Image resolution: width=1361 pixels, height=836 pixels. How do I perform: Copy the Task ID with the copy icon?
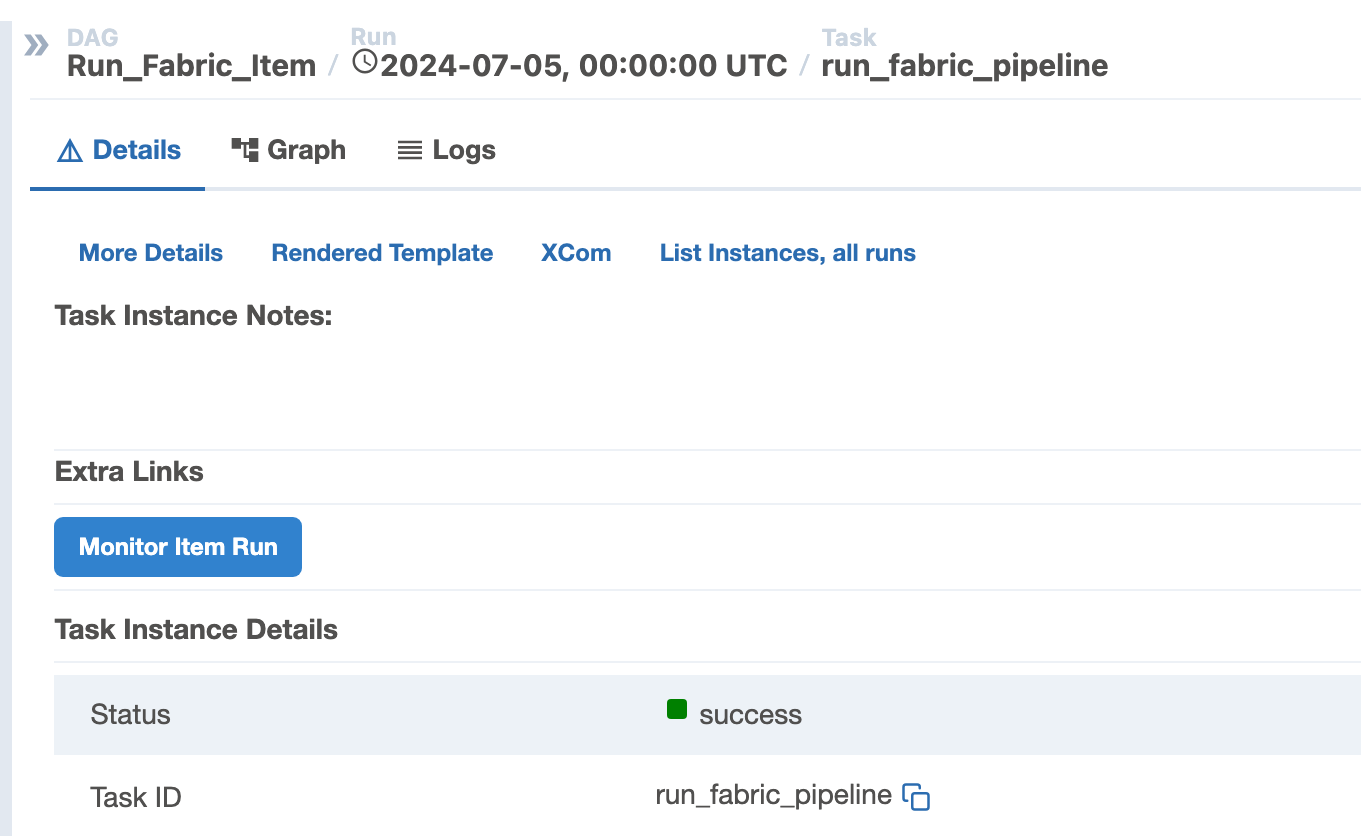916,796
